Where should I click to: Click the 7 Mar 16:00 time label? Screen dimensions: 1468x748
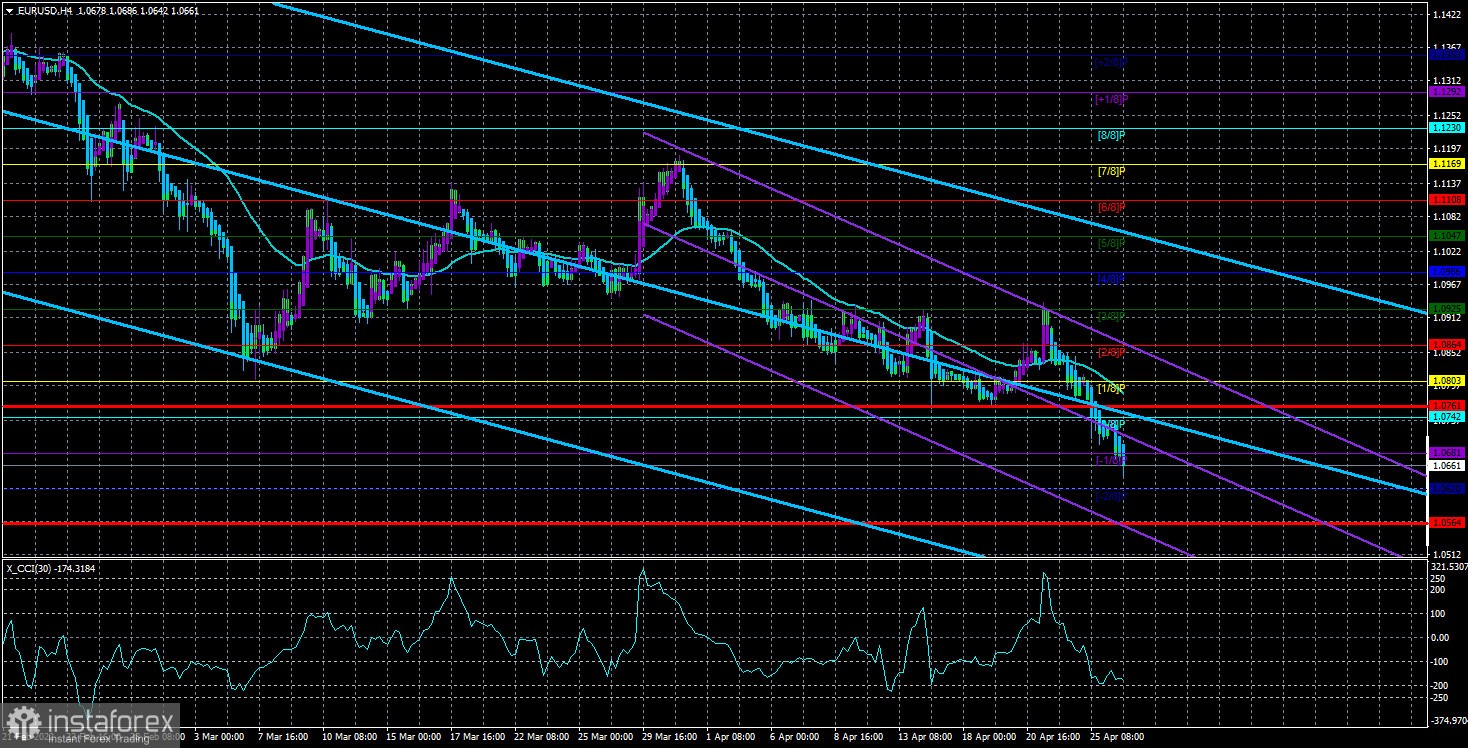[283, 736]
